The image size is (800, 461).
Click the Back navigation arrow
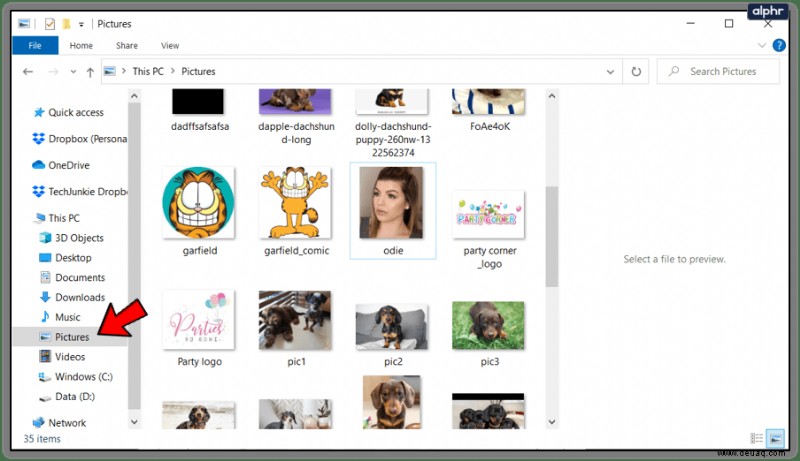coord(28,72)
